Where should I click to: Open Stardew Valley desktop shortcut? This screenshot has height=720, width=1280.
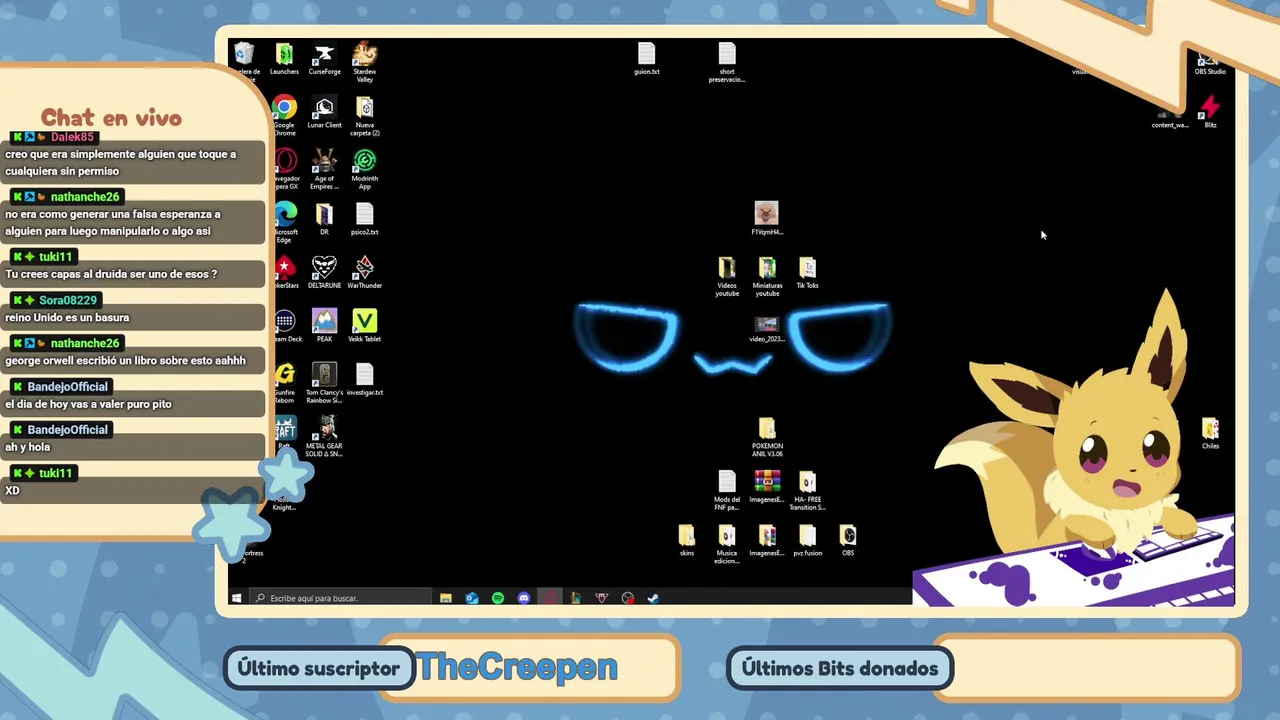365,62
